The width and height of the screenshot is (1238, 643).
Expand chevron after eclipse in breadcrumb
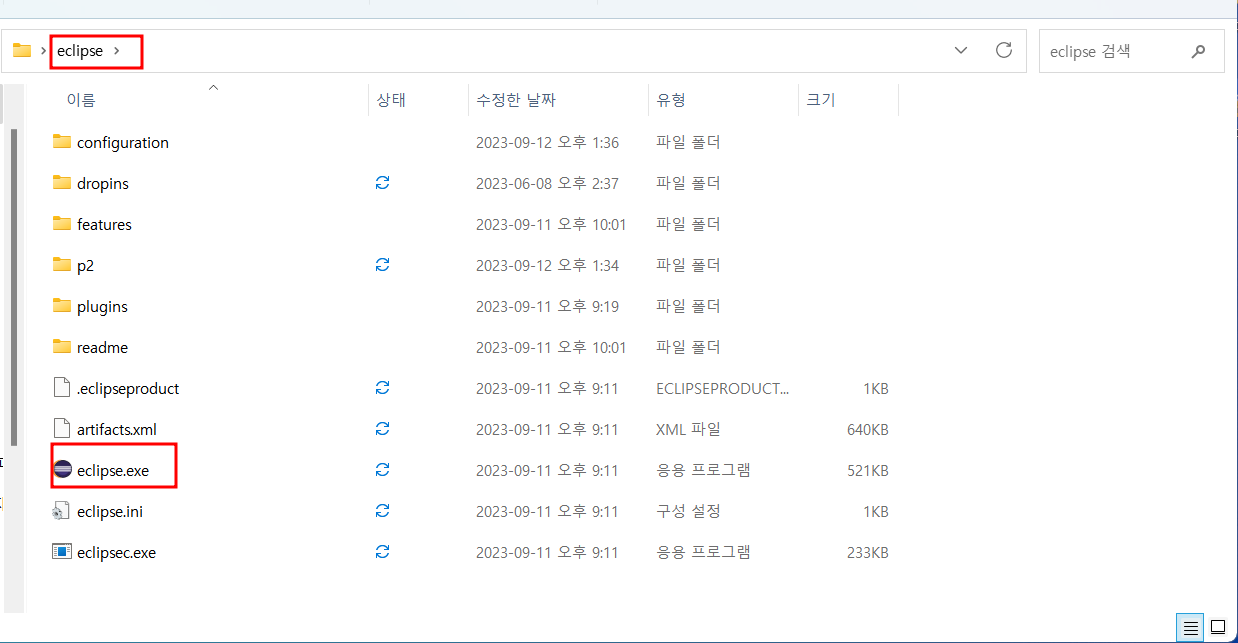point(117,50)
